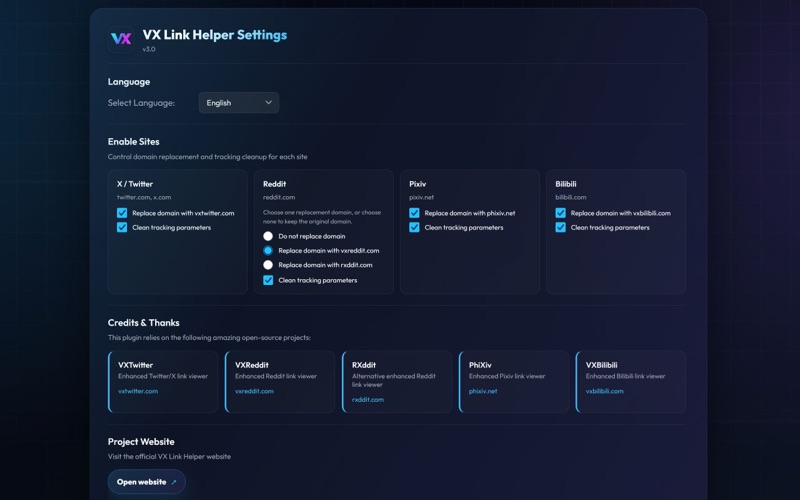Click the arrow icon on Open website button

coord(174,482)
